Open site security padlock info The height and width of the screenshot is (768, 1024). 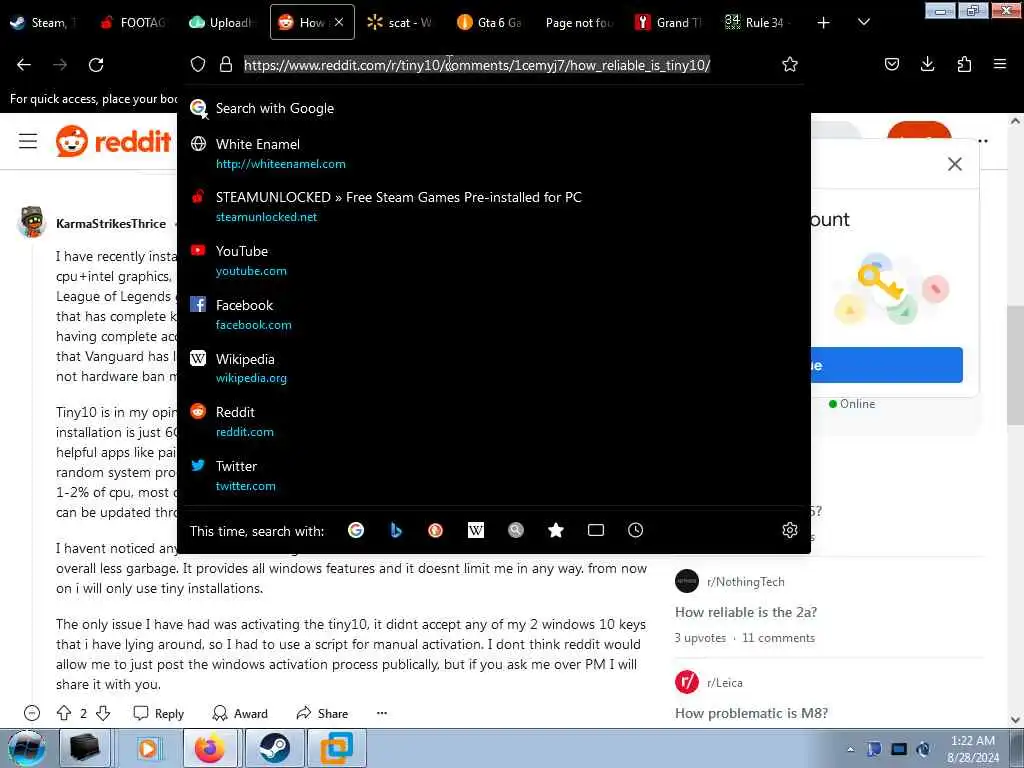(x=226, y=64)
